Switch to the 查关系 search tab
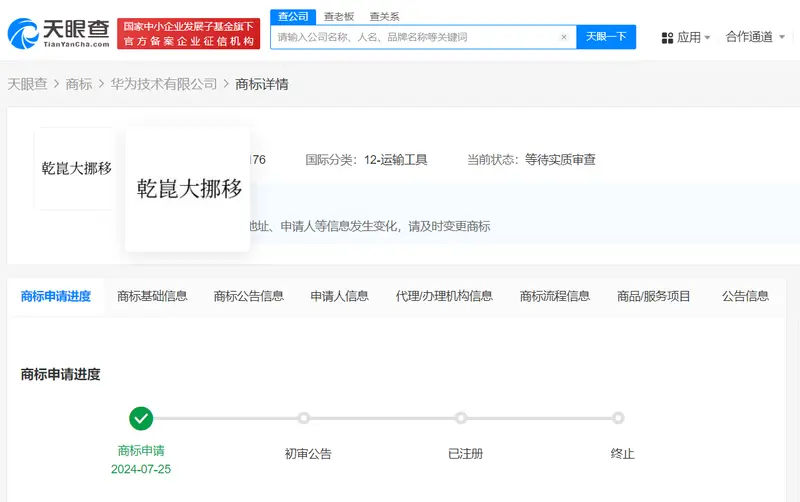The width and height of the screenshot is (800, 502). pos(384,16)
